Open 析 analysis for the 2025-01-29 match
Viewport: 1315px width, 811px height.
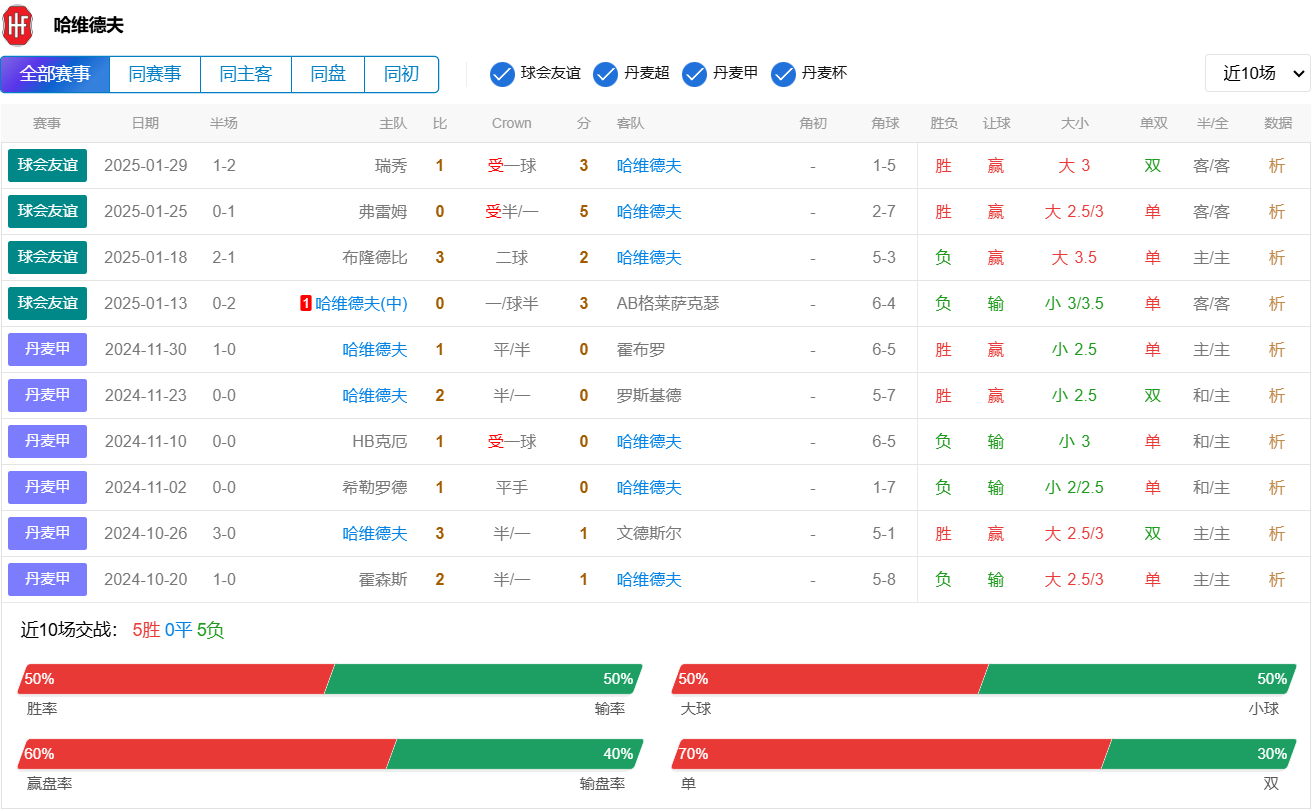(x=1277, y=165)
